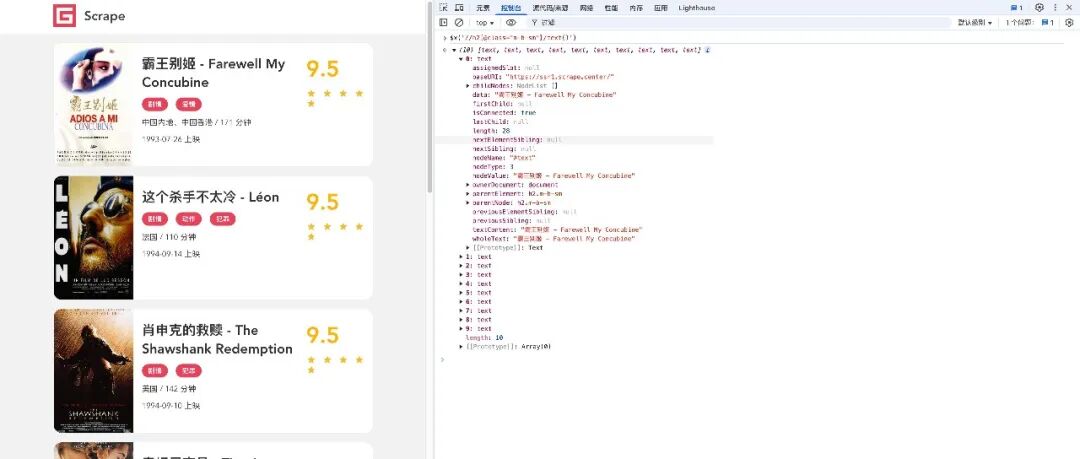Switch to the Performance (性能) tab
Screen dimensions: 1080x459
611,8
